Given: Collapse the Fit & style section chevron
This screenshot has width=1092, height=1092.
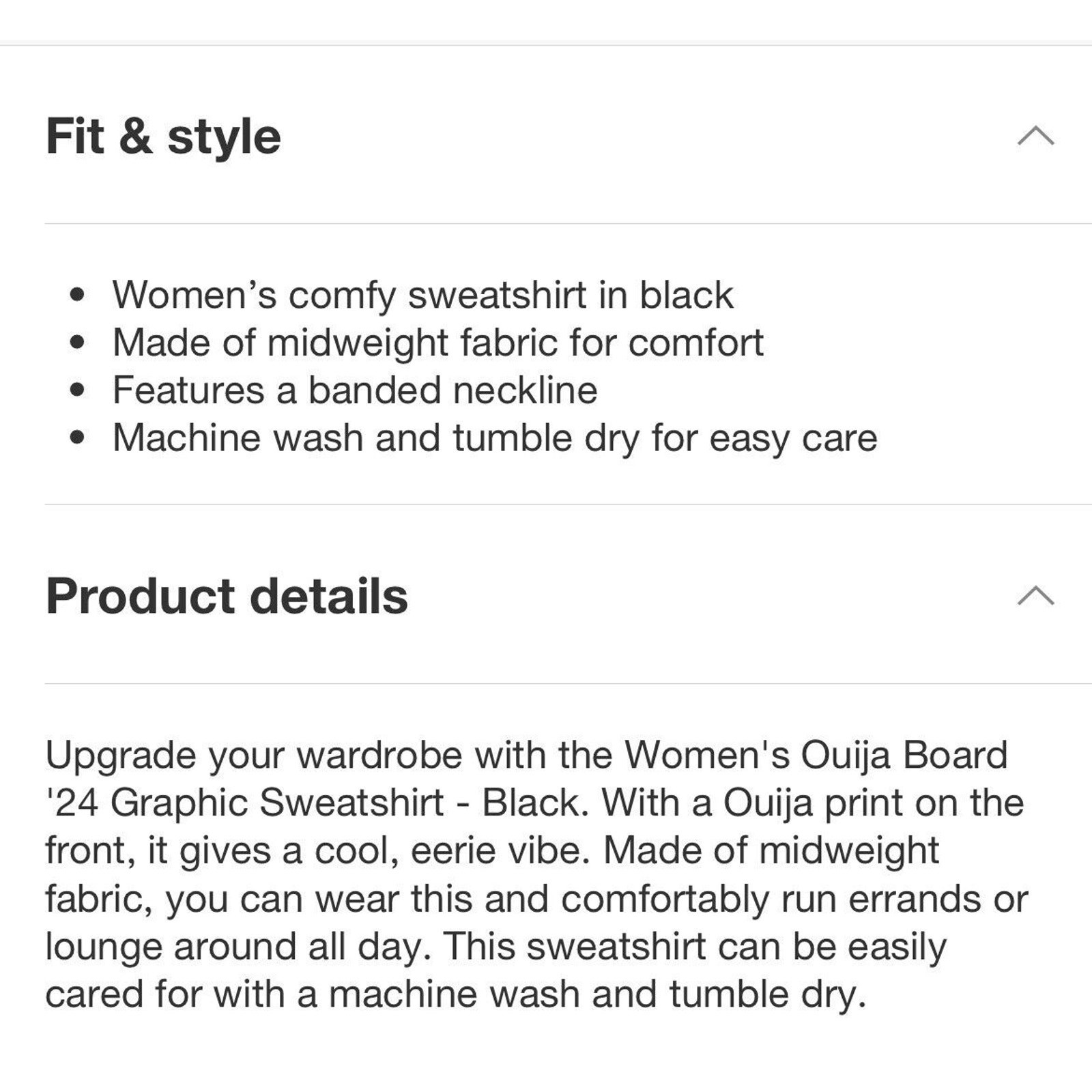Looking at the screenshot, I should pos(1035,135).
